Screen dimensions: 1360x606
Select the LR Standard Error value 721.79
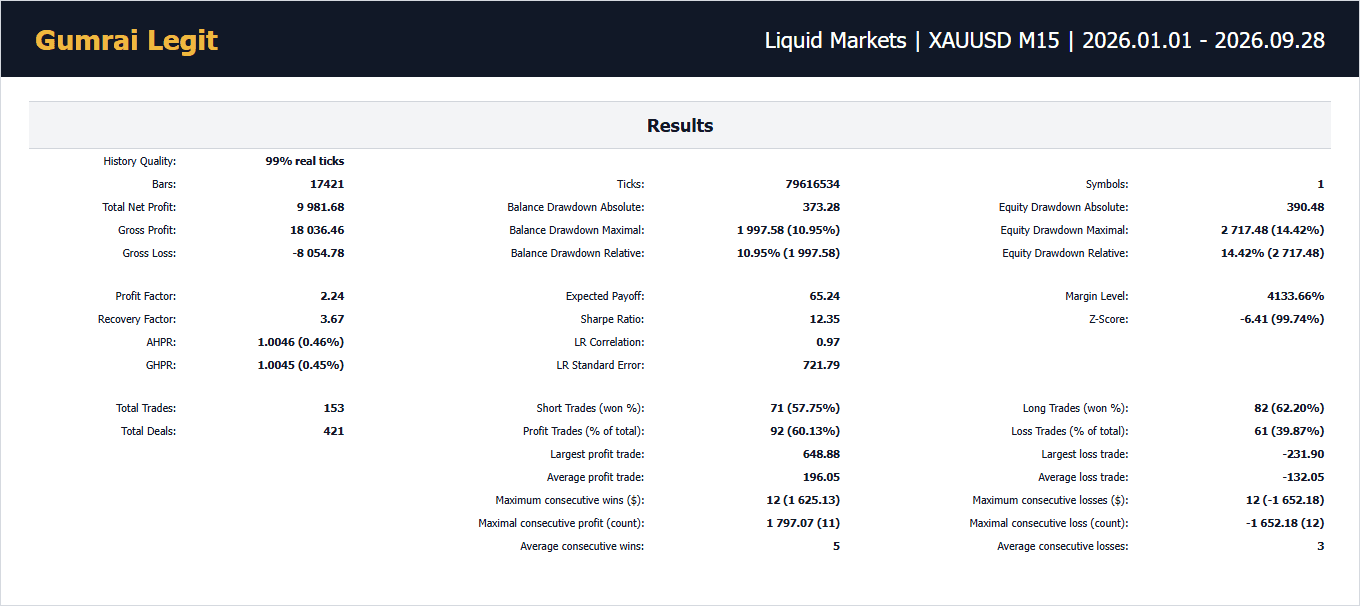pyautogui.click(x=821, y=365)
